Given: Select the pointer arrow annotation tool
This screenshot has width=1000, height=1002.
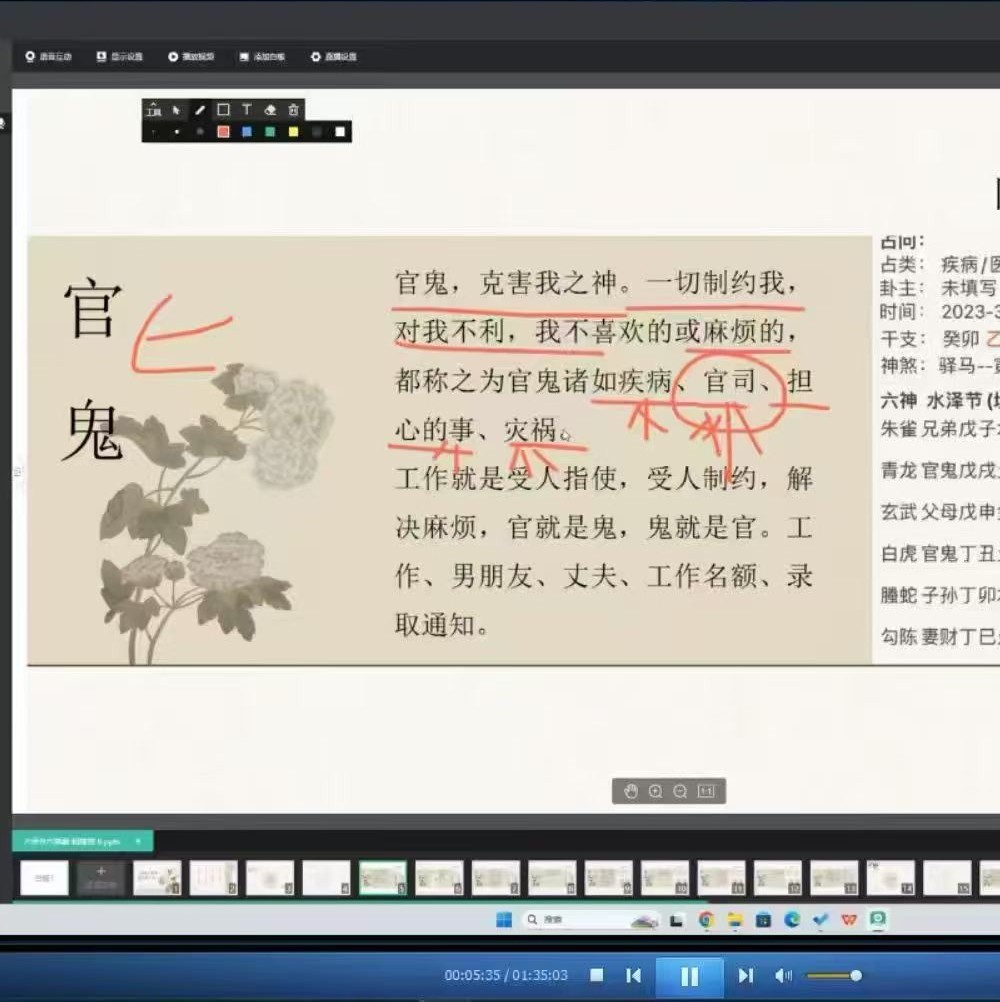Looking at the screenshot, I should [x=176, y=110].
